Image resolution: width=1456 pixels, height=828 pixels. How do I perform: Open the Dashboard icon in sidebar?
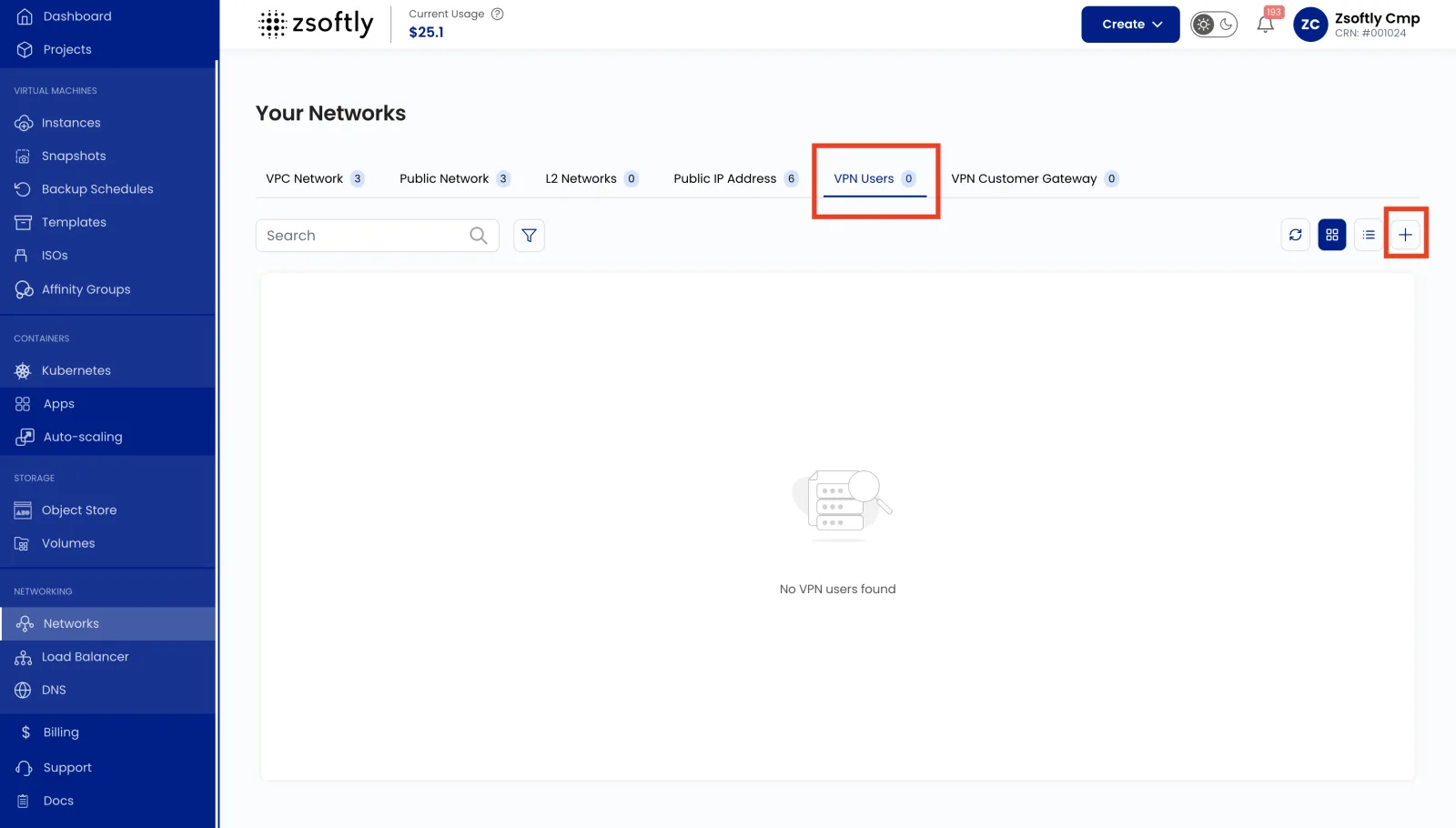pyautogui.click(x=25, y=16)
